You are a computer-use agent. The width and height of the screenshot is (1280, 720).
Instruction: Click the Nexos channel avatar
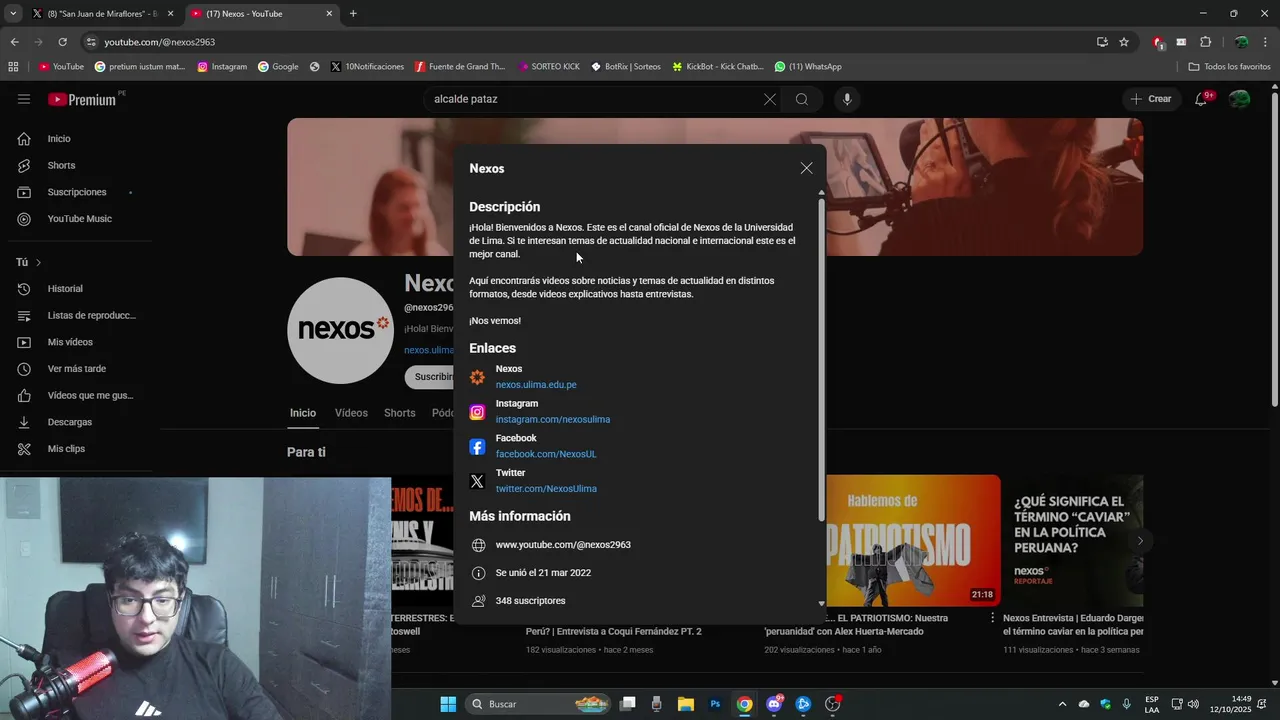pyautogui.click(x=340, y=330)
